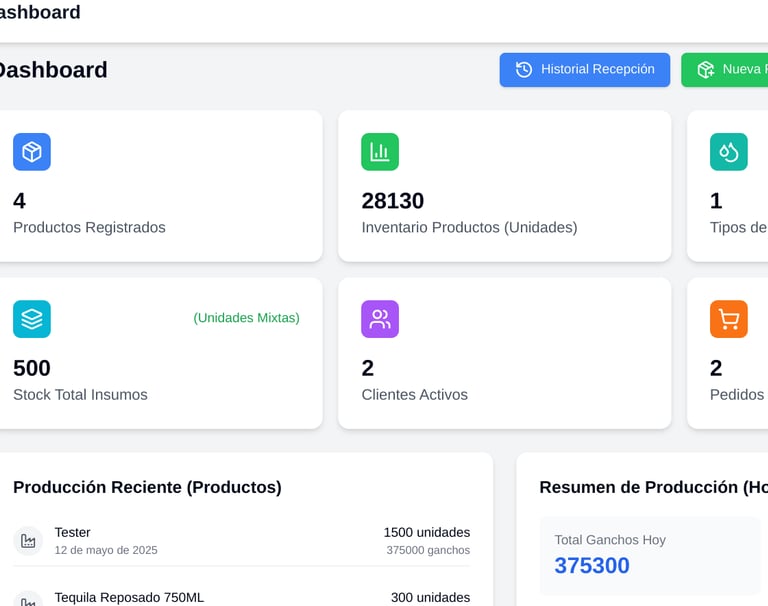Click the Pedidos label

click(x=737, y=394)
